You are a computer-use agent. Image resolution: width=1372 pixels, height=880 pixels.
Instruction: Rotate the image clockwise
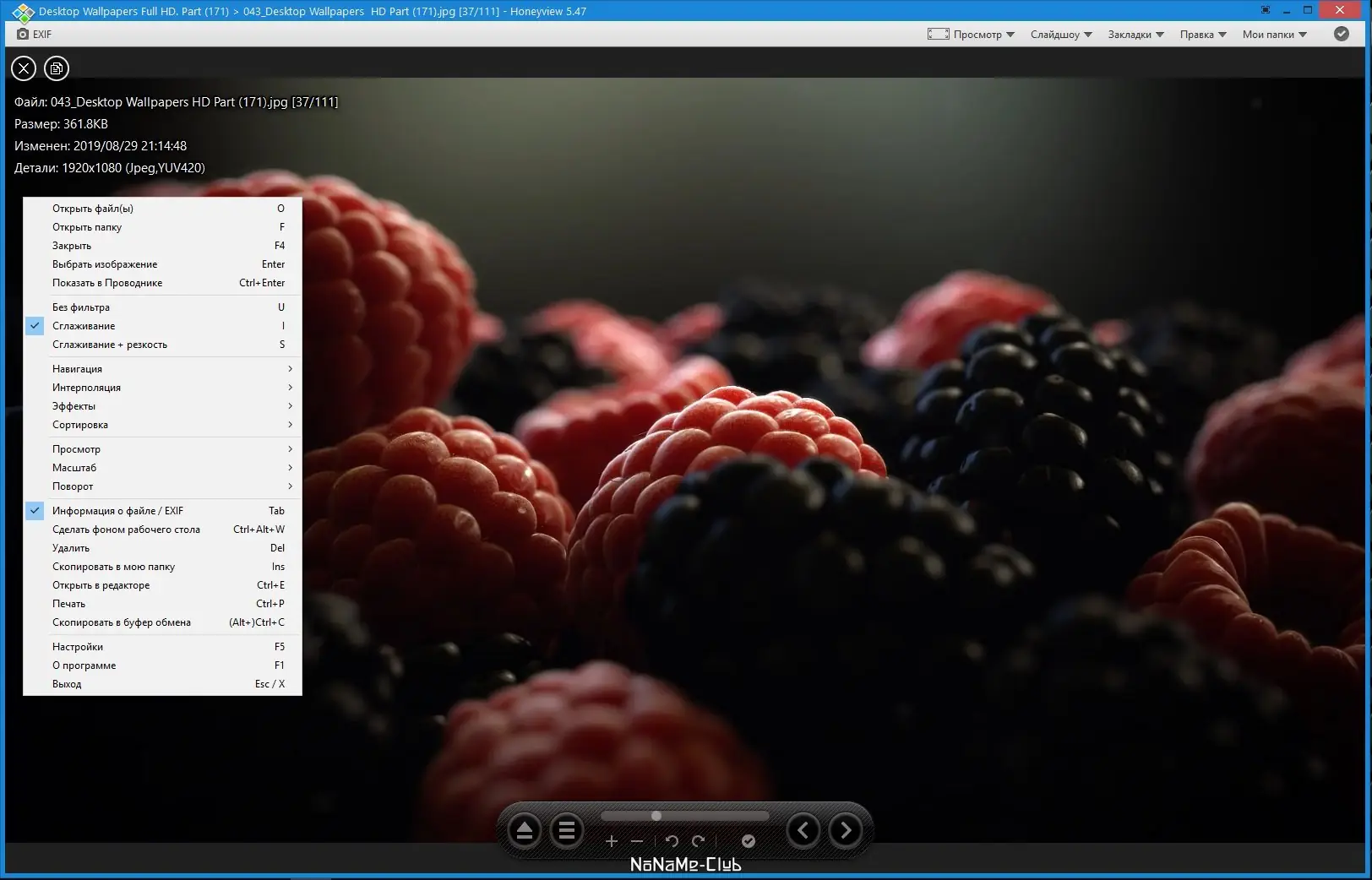(x=699, y=841)
